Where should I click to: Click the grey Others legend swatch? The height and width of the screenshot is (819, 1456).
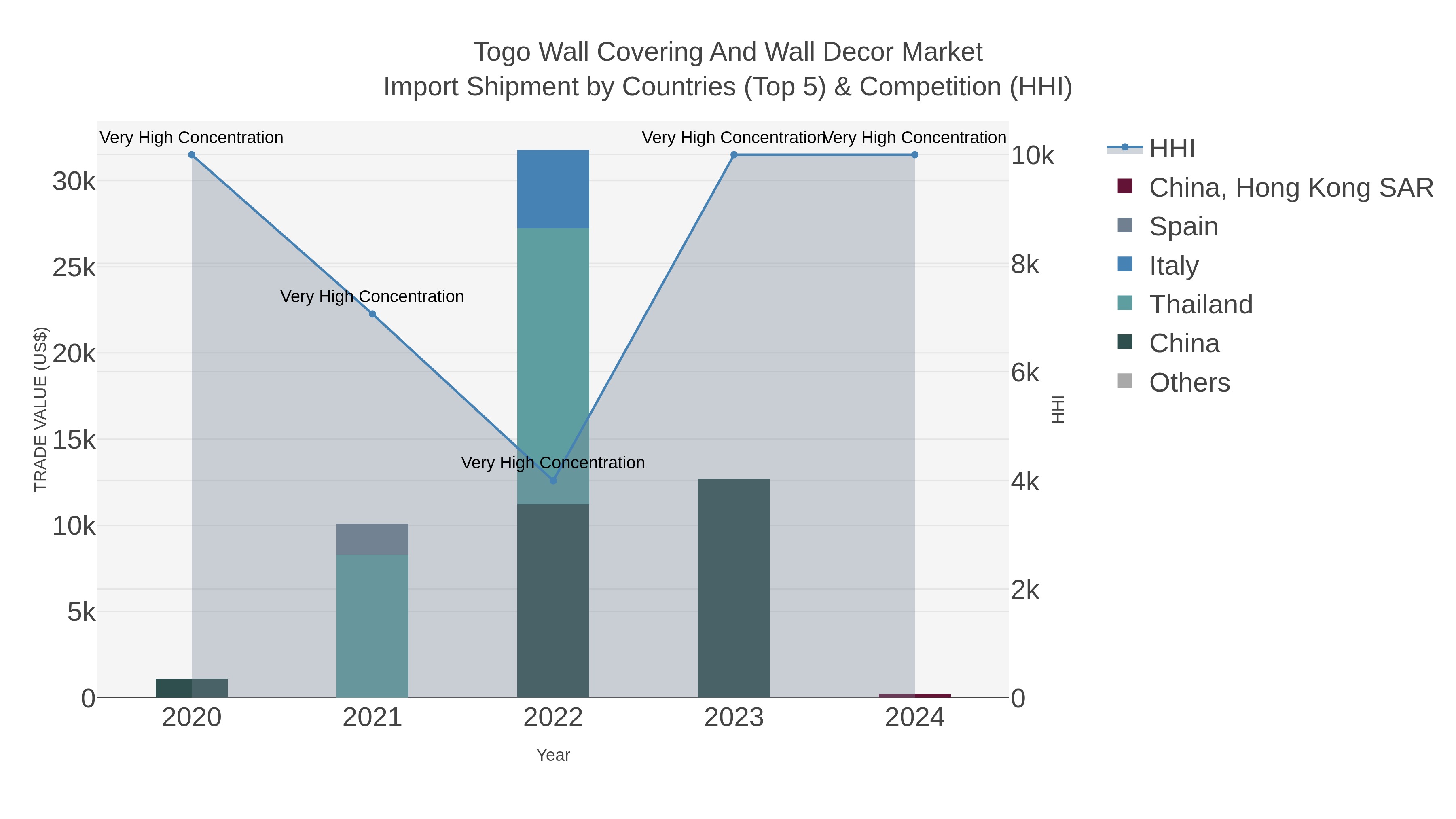pyautogui.click(x=1125, y=381)
